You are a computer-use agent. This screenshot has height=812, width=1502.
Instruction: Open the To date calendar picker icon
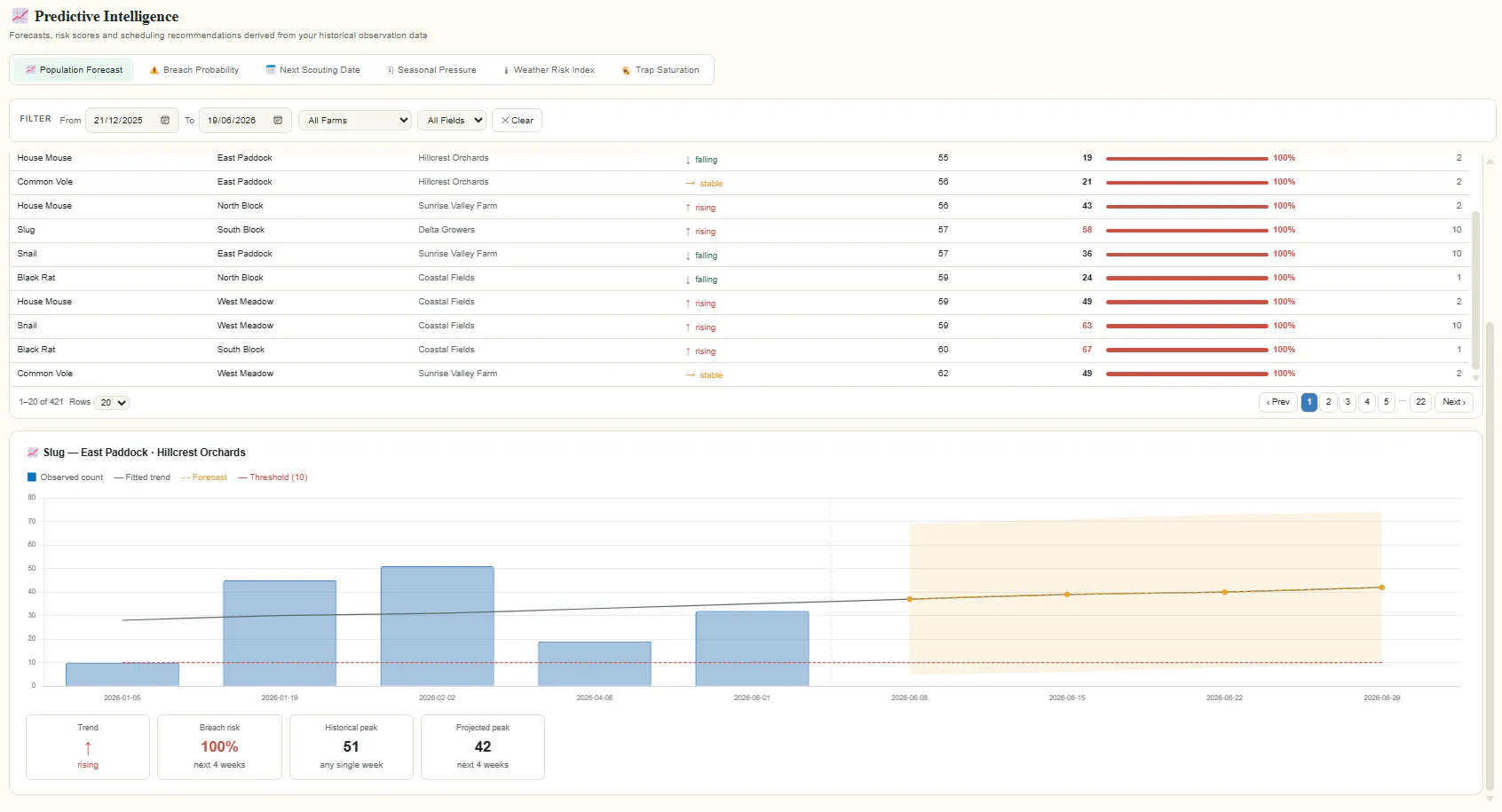(278, 121)
